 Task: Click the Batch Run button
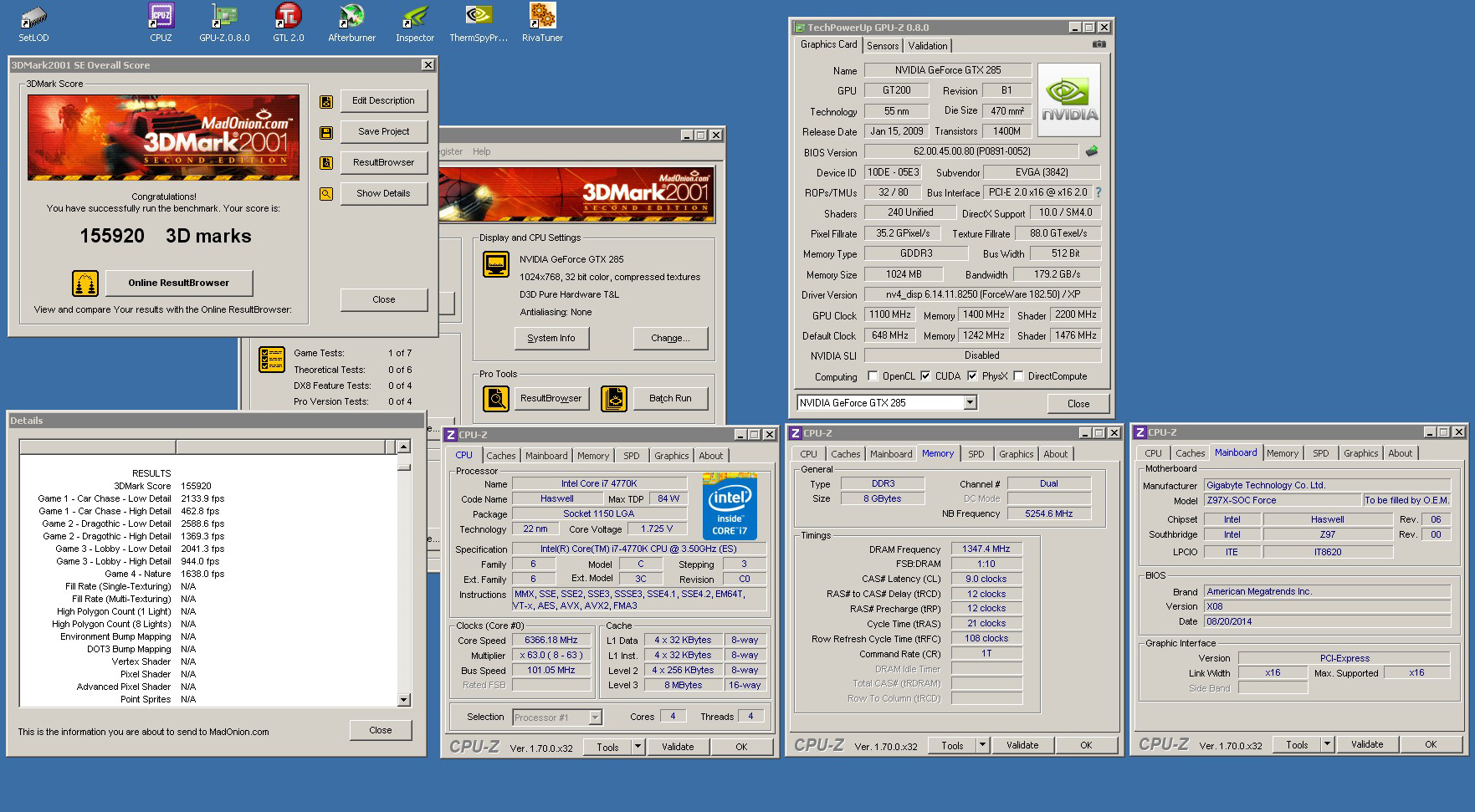coord(671,399)
